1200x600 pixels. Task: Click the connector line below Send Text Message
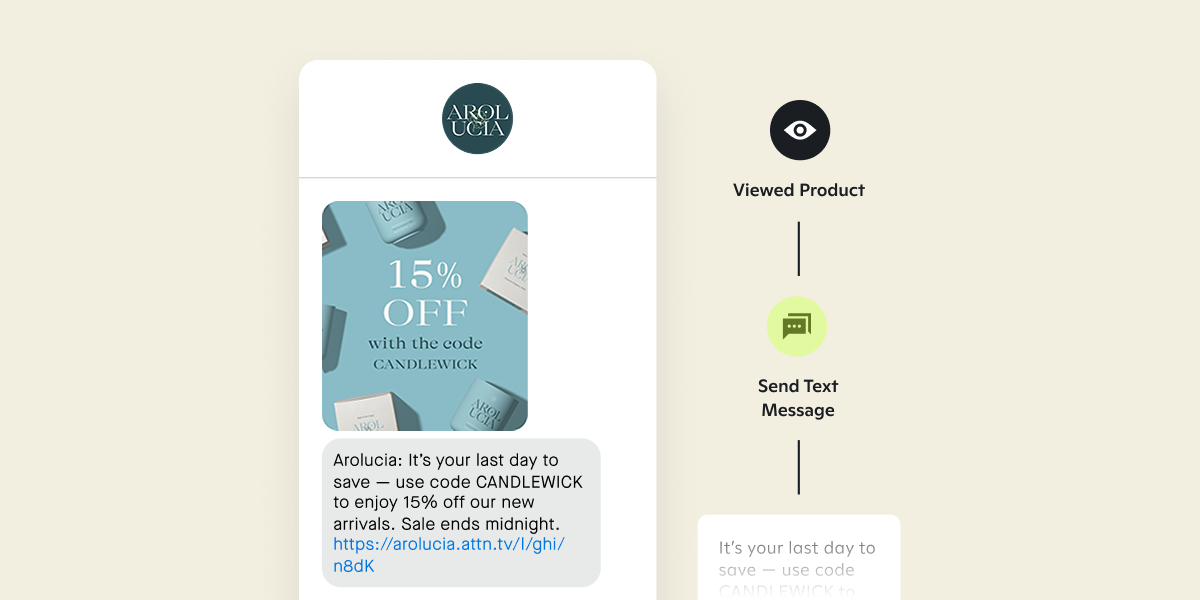(798, 467)
